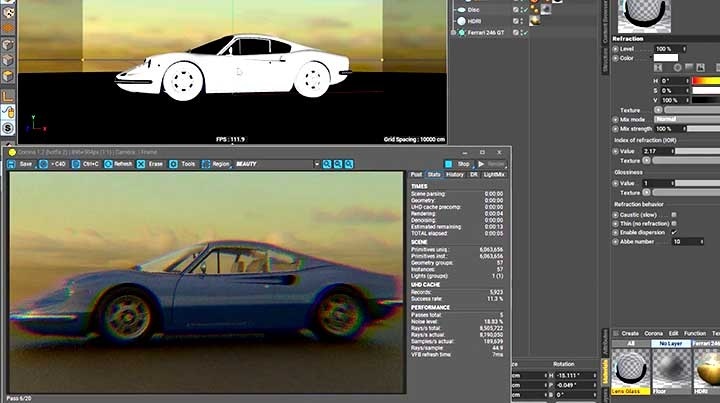Image resolution: width=720 pixels, height=403 pixels.
Task: Click the Refresh icon in VFB toolbar
Action: [108, 163]
